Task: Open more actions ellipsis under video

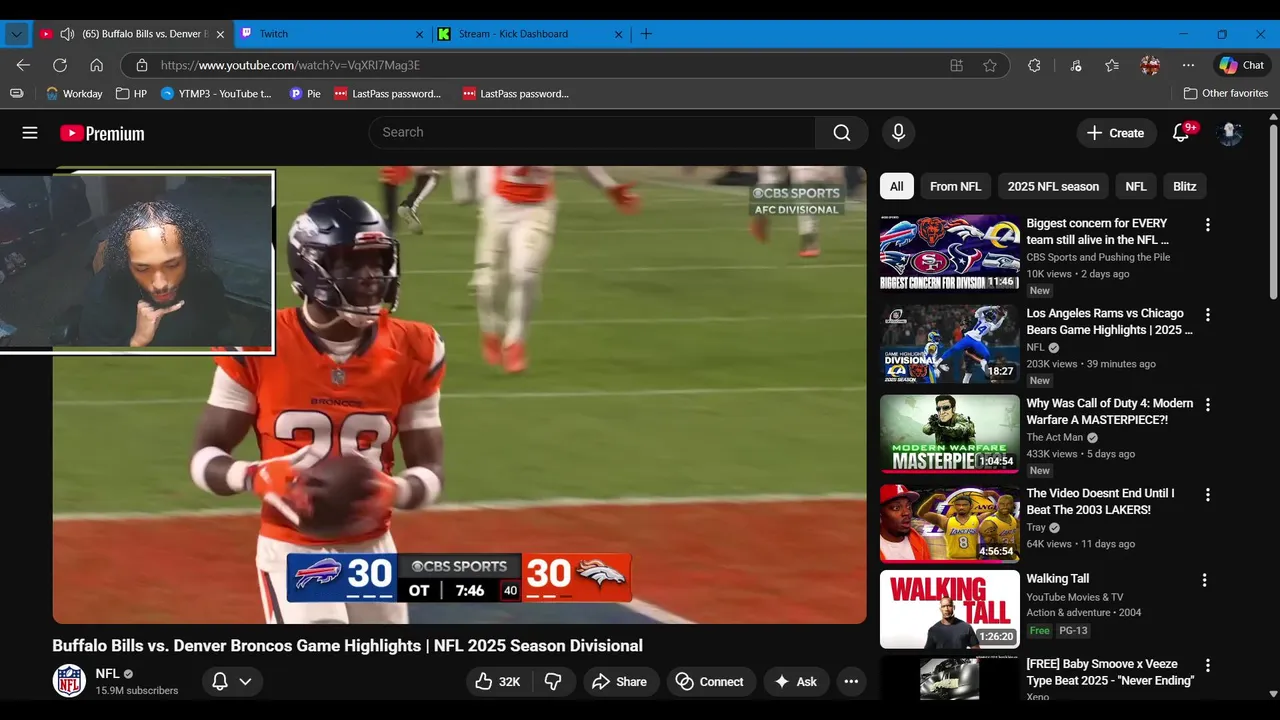Action: [851, 682]
